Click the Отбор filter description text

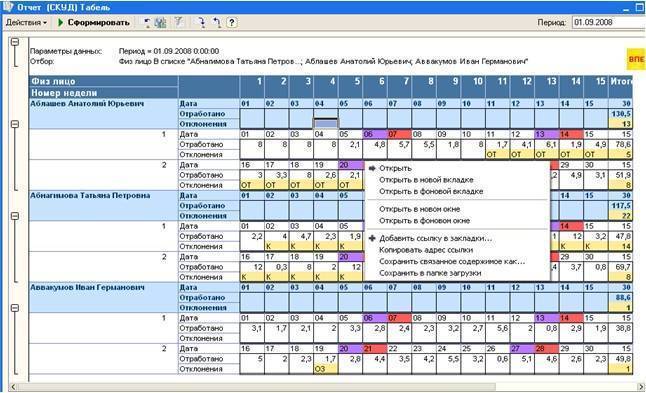323,61
